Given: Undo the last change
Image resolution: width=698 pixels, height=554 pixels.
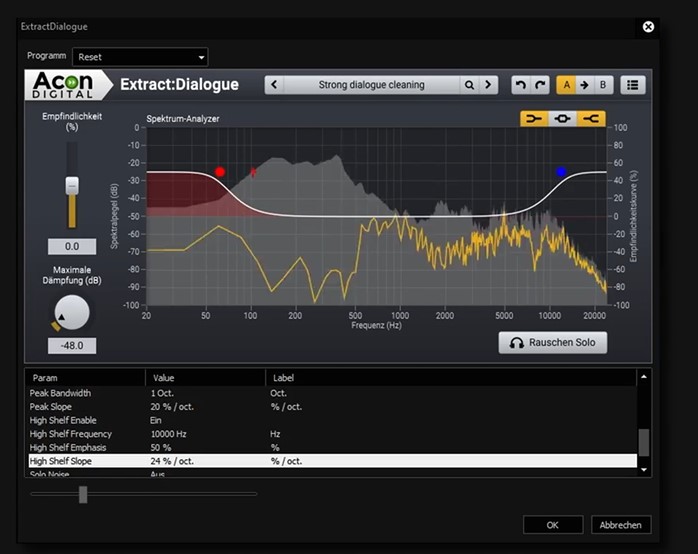Looking at the screenshot, I should 521,85.
